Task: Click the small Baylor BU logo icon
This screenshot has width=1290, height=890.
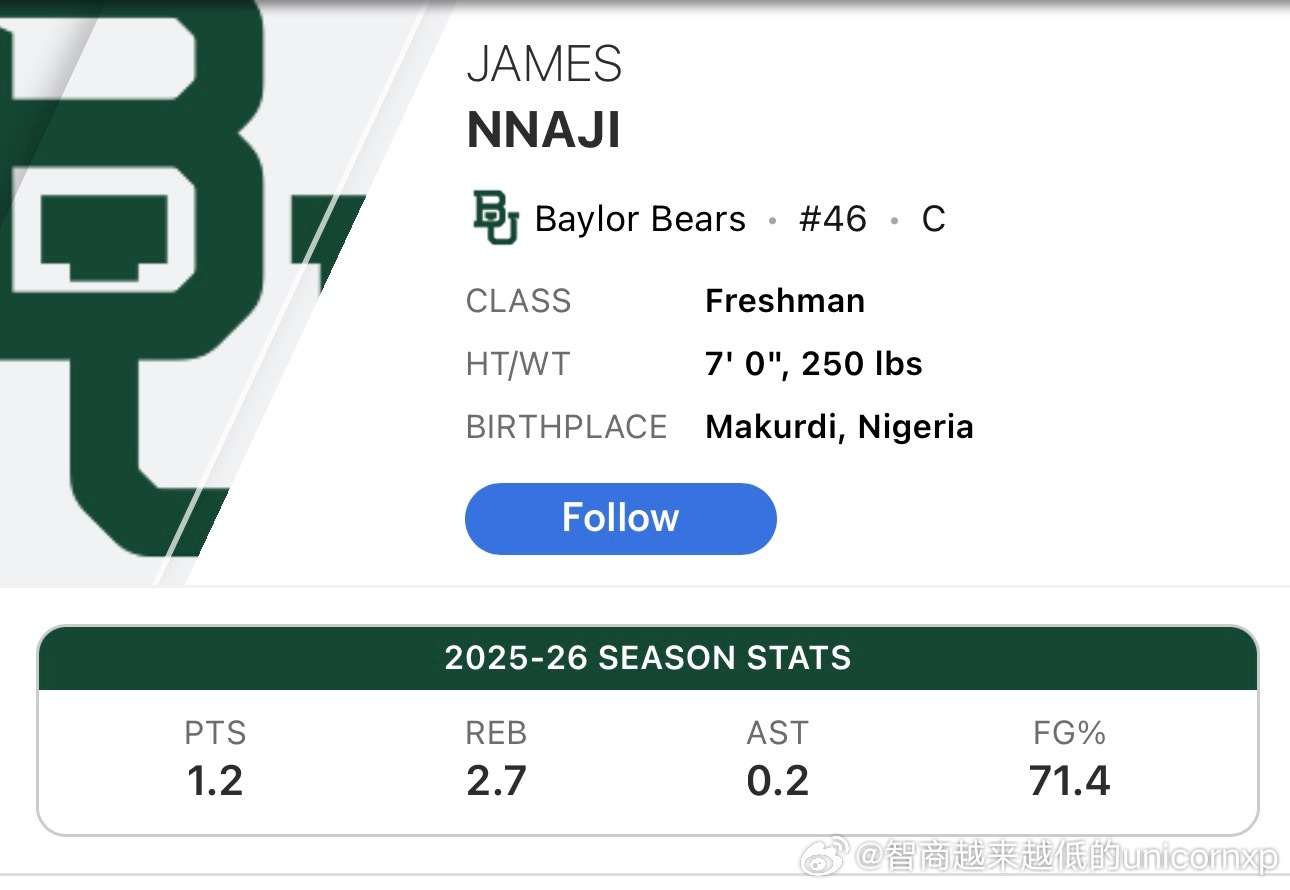Action: tap(496, 219)
